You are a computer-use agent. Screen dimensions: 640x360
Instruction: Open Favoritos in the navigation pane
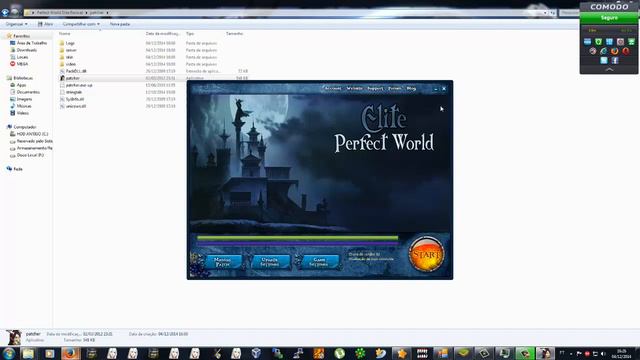tap(21, 36)
